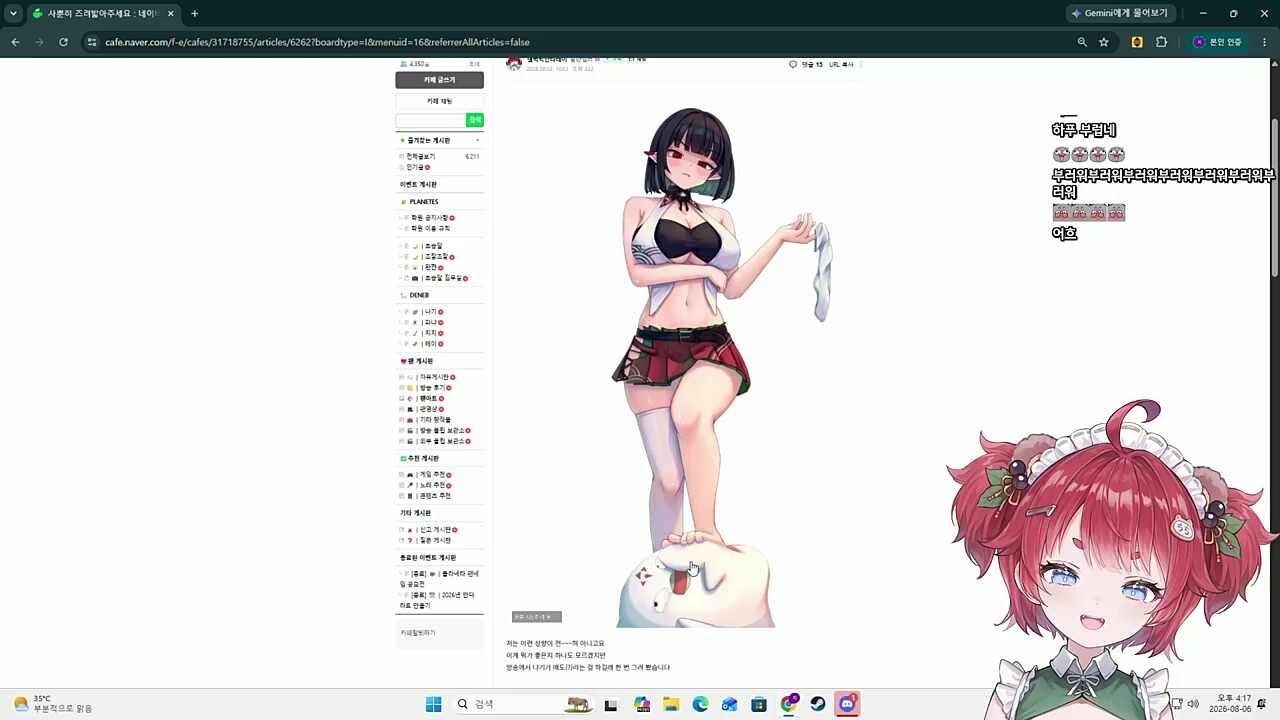Reload the current page

coord(63,42)
